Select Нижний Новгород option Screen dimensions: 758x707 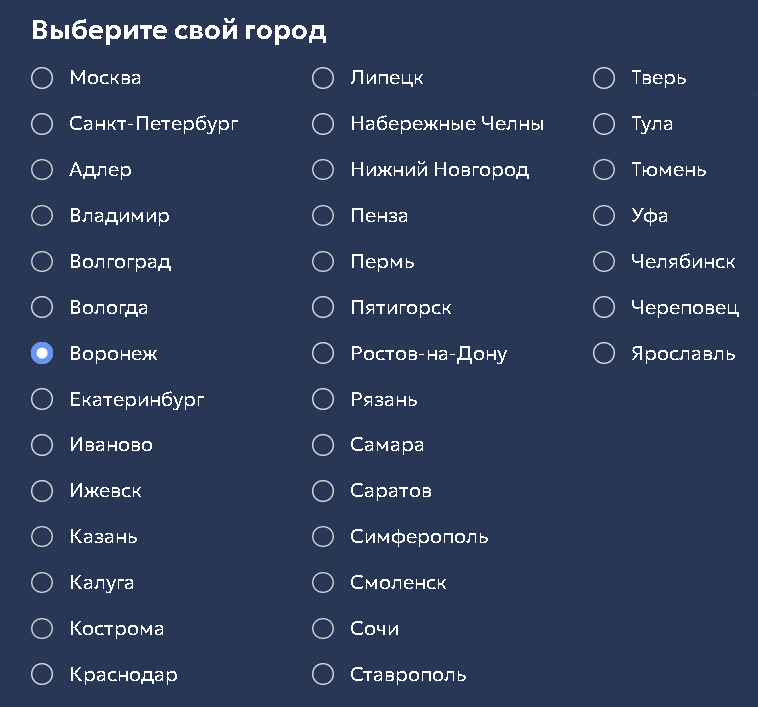point(323,170)
